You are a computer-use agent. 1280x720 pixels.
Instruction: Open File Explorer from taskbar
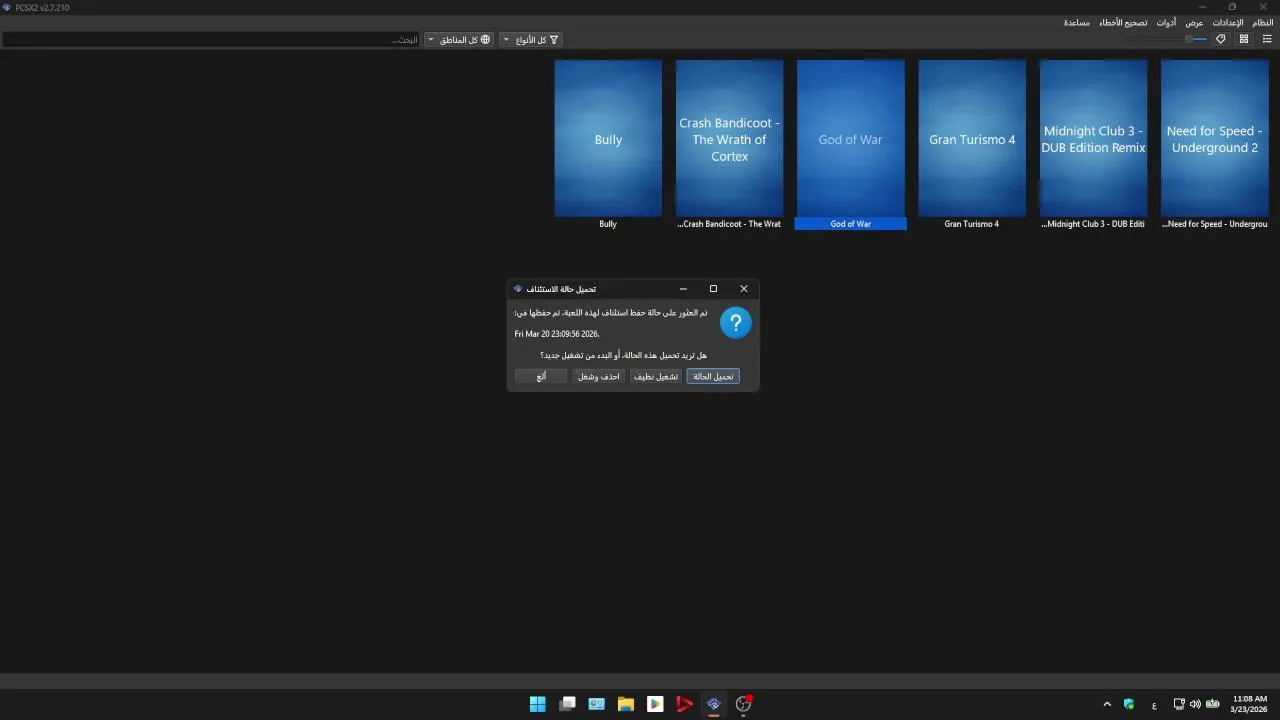[x=626, y=704]
